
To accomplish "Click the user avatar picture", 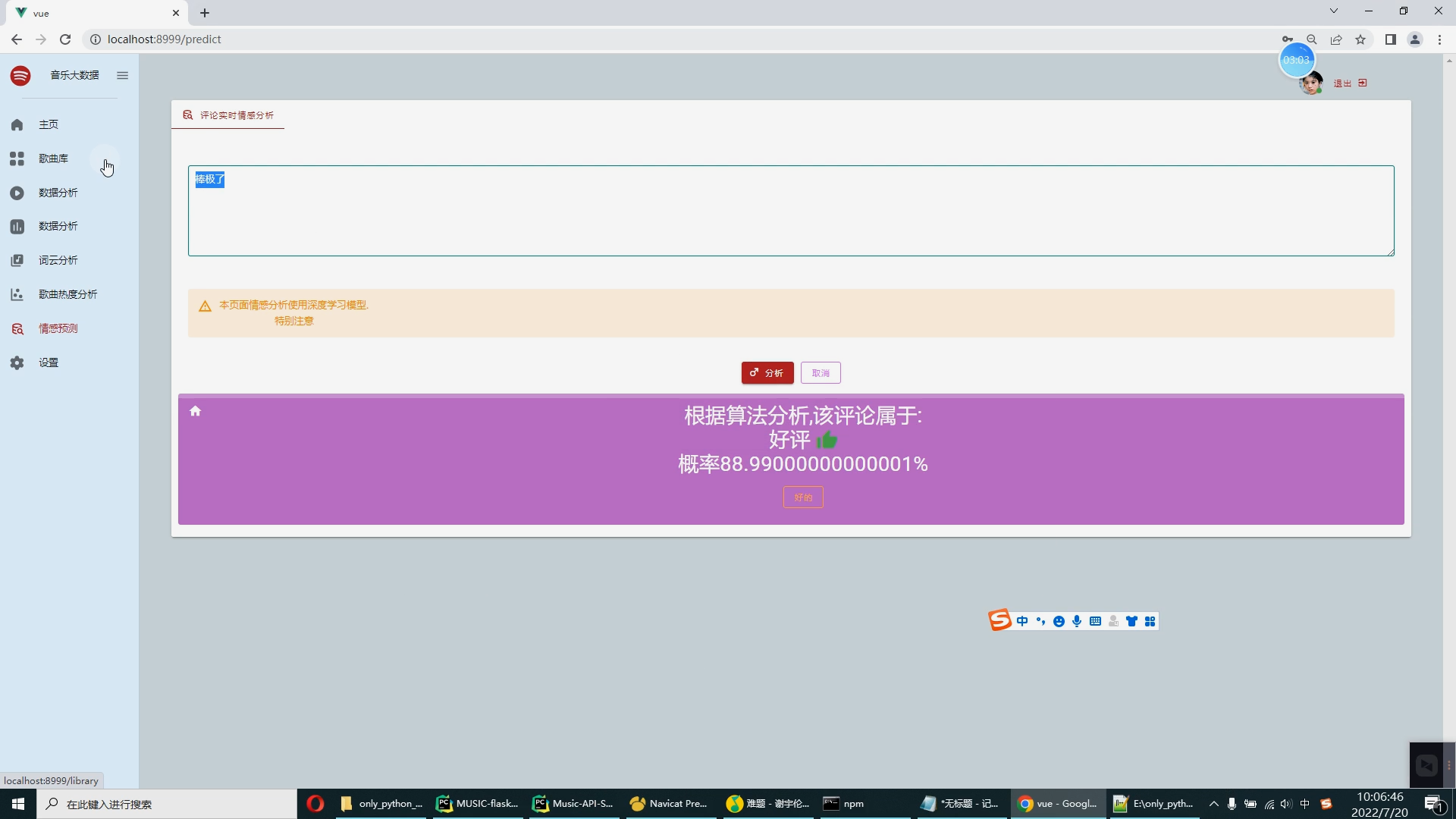I will 1311,83.
